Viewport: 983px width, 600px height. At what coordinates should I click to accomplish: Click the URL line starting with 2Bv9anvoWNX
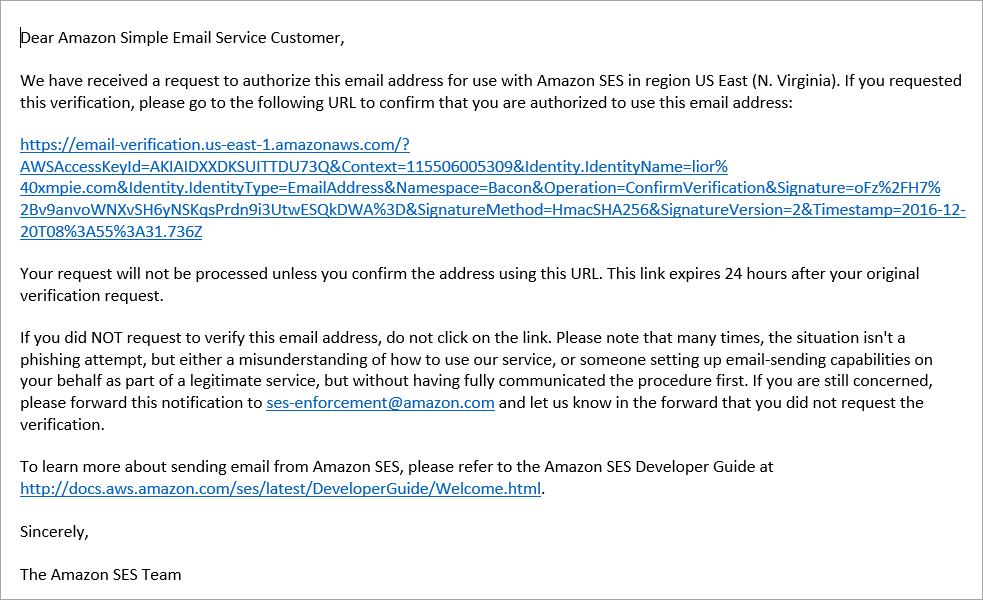(x=492, y=210)
